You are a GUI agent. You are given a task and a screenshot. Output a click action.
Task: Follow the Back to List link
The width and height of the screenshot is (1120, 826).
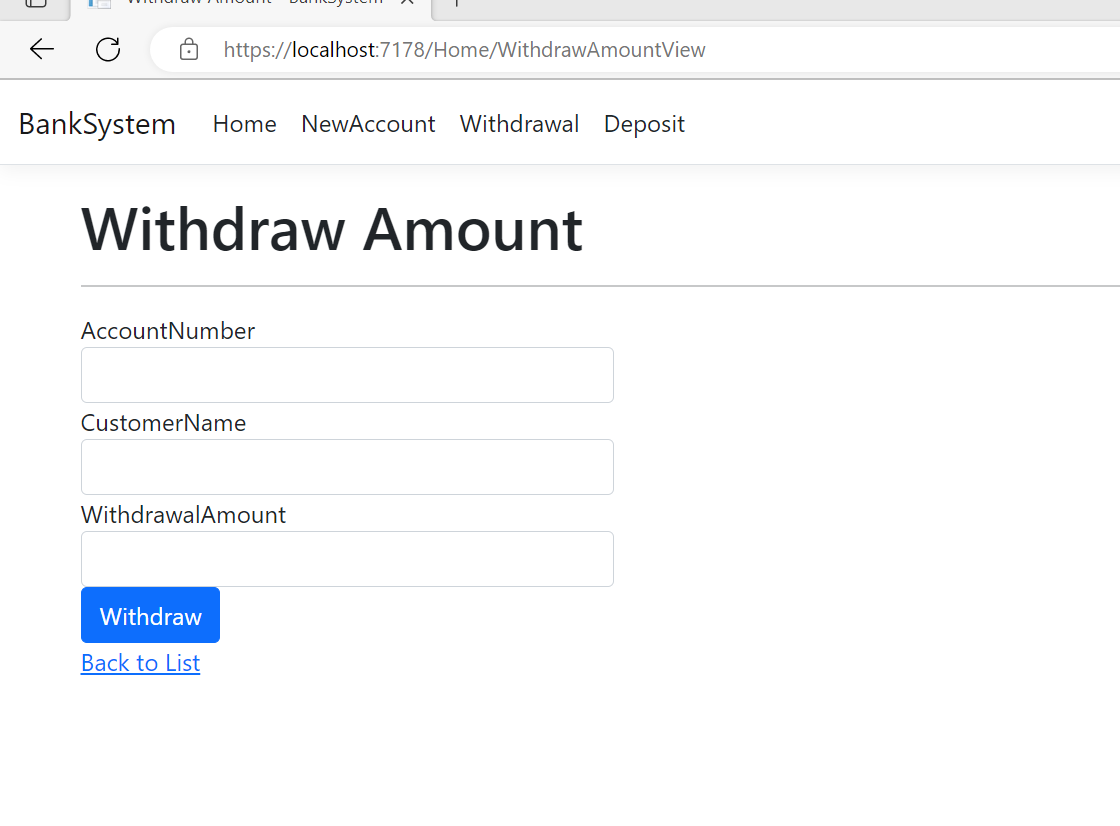(x=140, y=663)
